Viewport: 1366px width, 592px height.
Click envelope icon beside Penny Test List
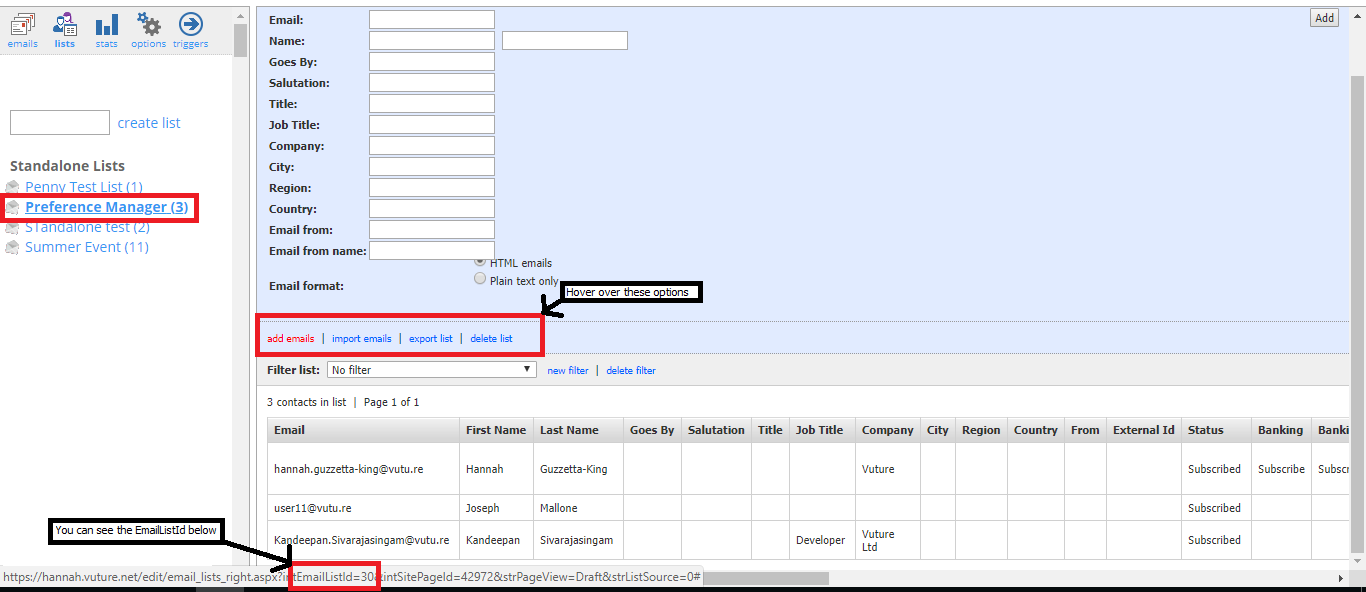coord(12,187)
